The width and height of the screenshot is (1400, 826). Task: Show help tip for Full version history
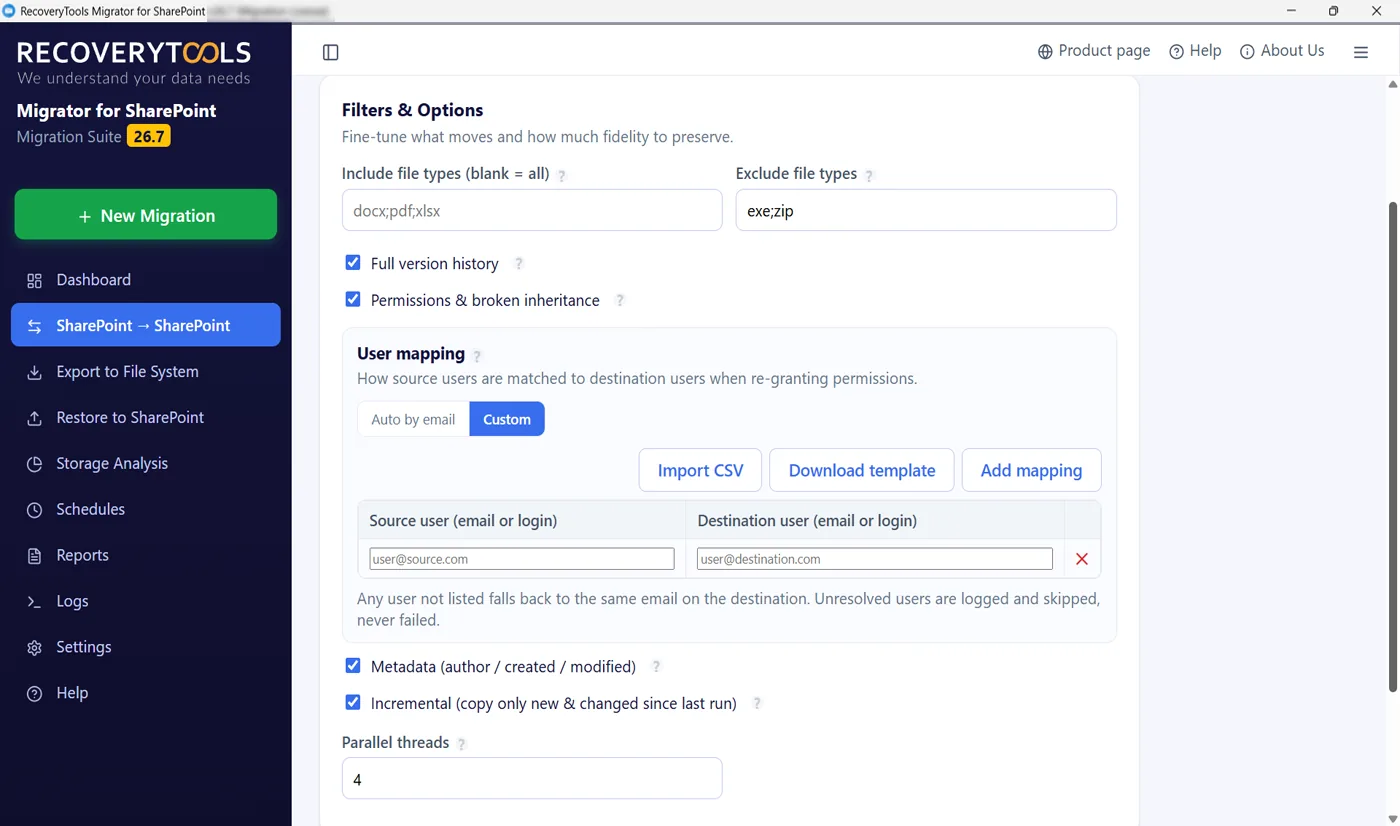click(x=519, y=264)
